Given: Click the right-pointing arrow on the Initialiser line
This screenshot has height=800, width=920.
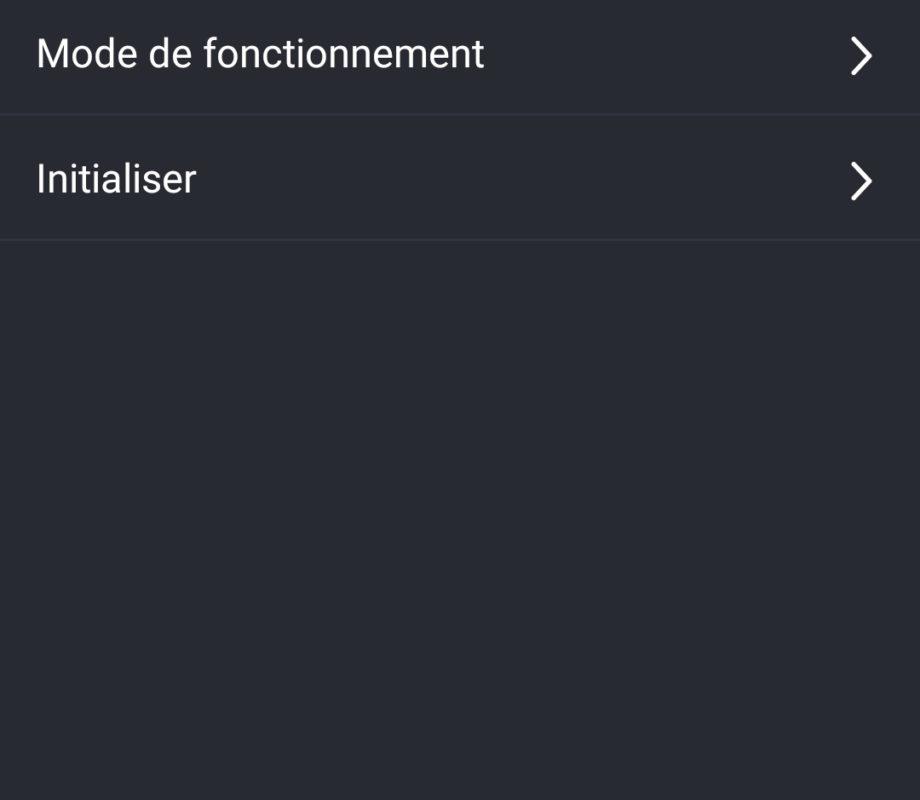Looking at the screenshot, I should (861, 181).
